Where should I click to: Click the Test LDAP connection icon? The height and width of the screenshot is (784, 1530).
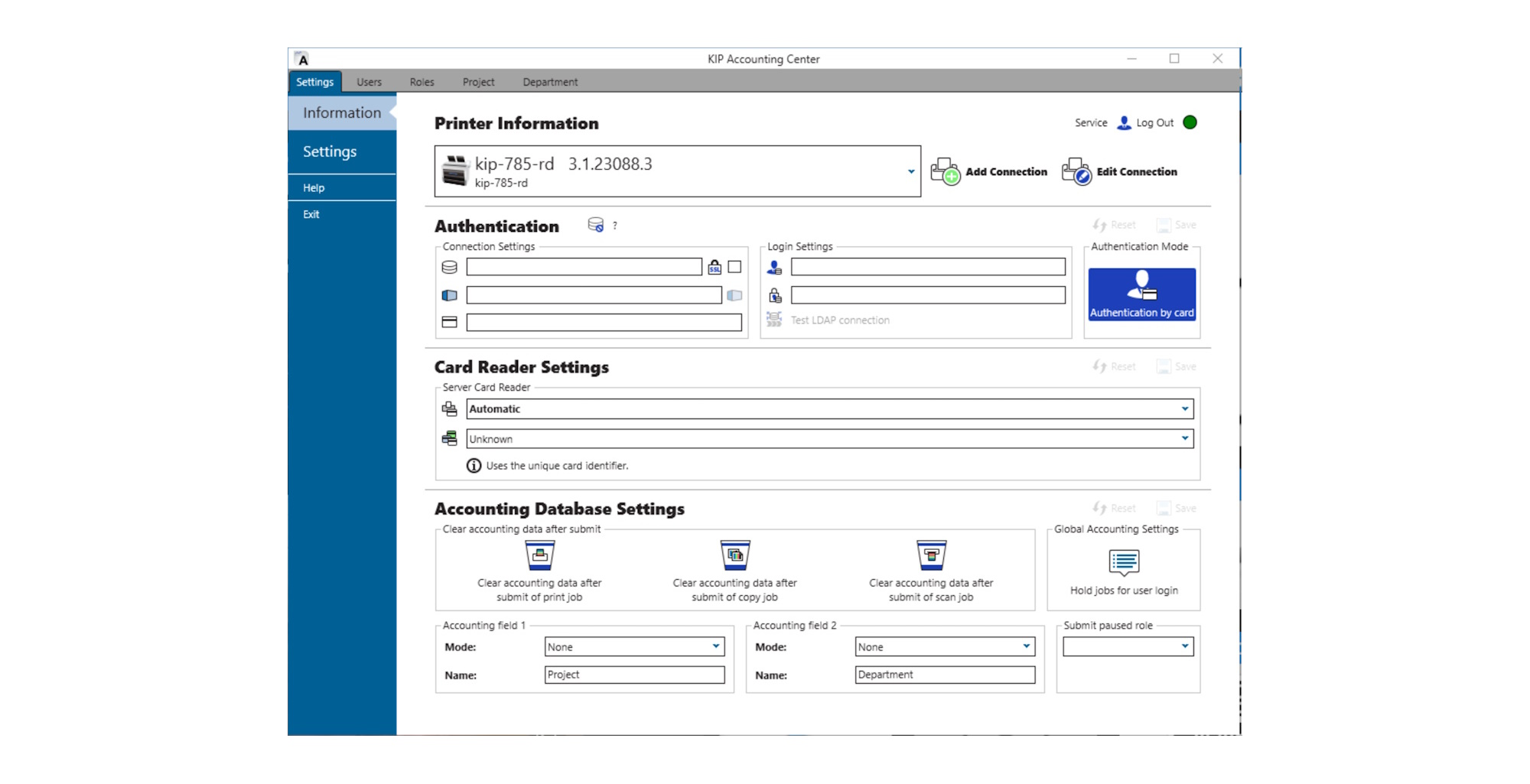[774, 320]
